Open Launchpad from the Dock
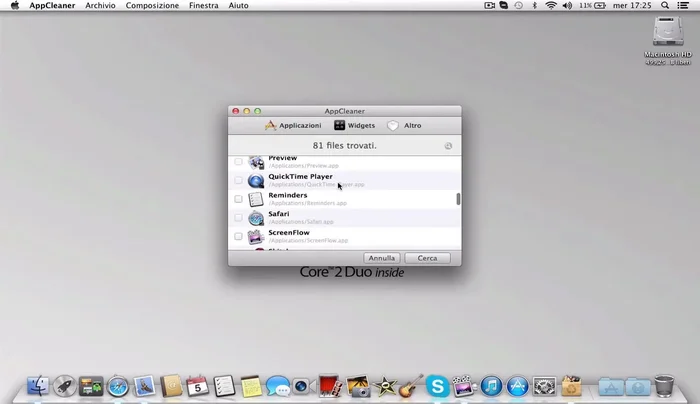The width and height of the screenshot is (700, 404). [65, 386]
